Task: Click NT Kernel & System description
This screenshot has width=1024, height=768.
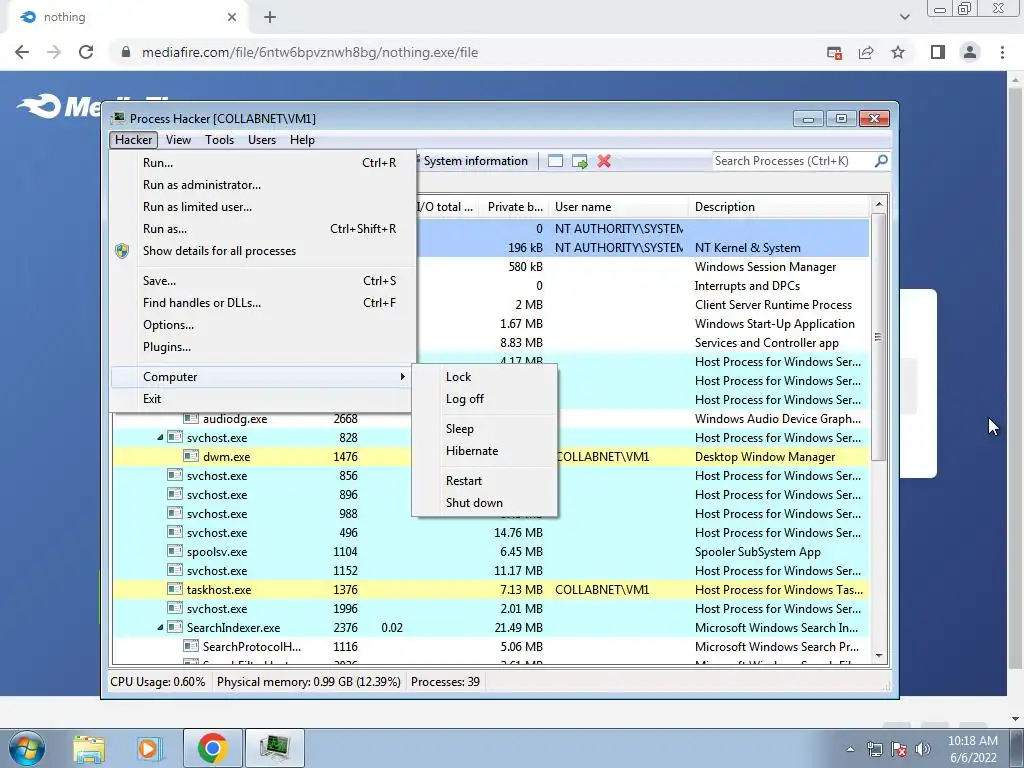Action: pos(748,248)
